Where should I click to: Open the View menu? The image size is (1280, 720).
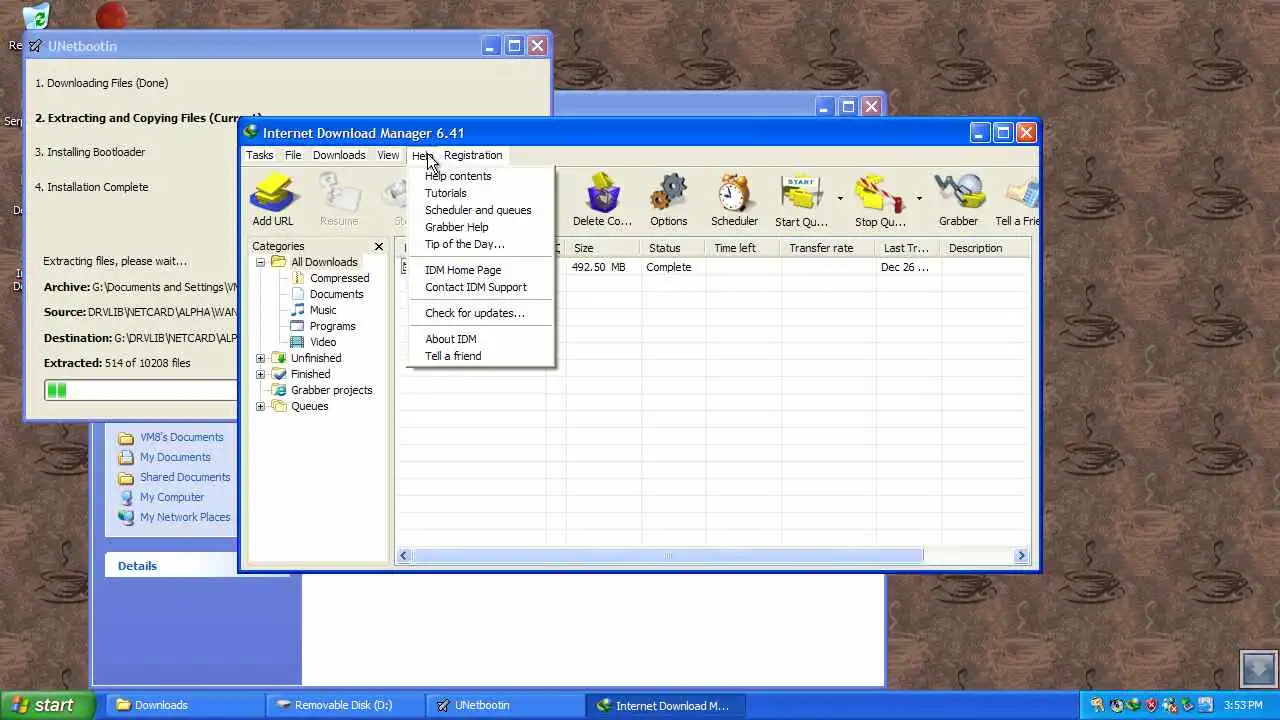tap(388, 155)
